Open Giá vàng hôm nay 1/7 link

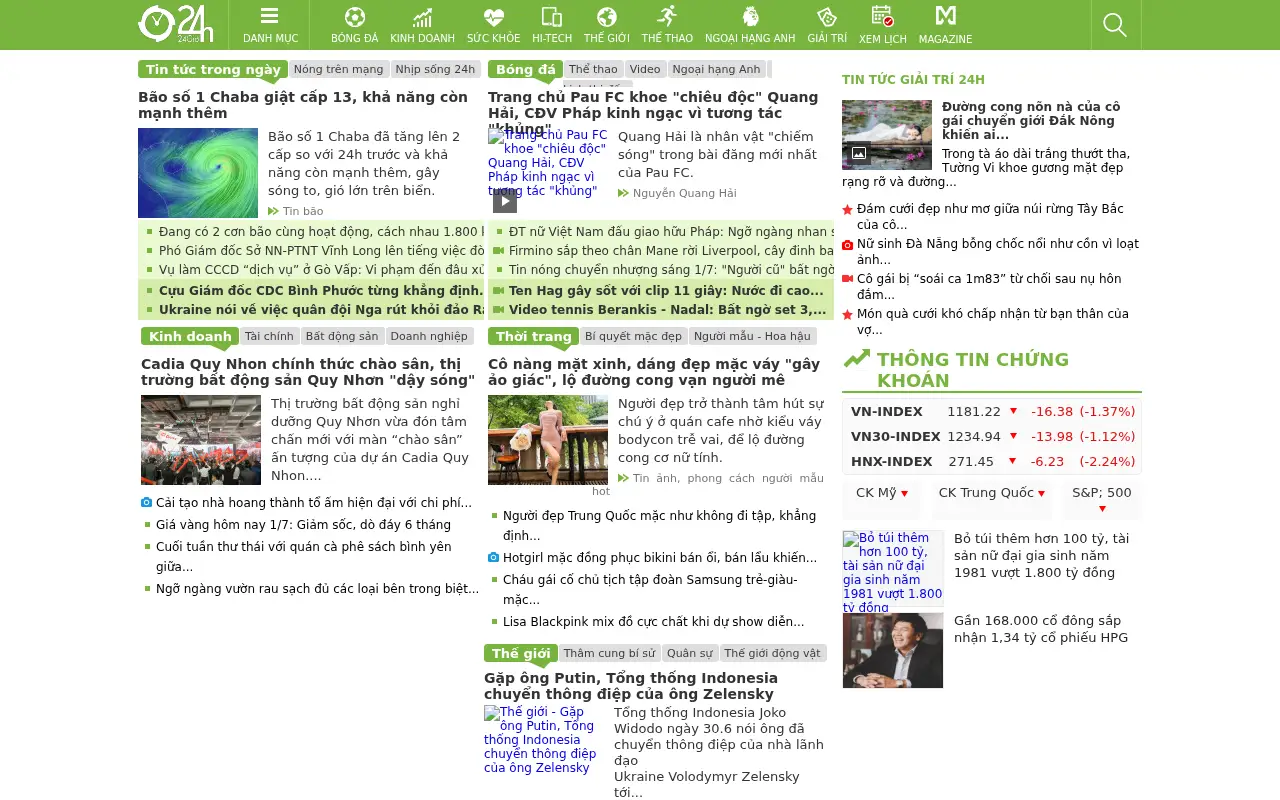[303, 525]
